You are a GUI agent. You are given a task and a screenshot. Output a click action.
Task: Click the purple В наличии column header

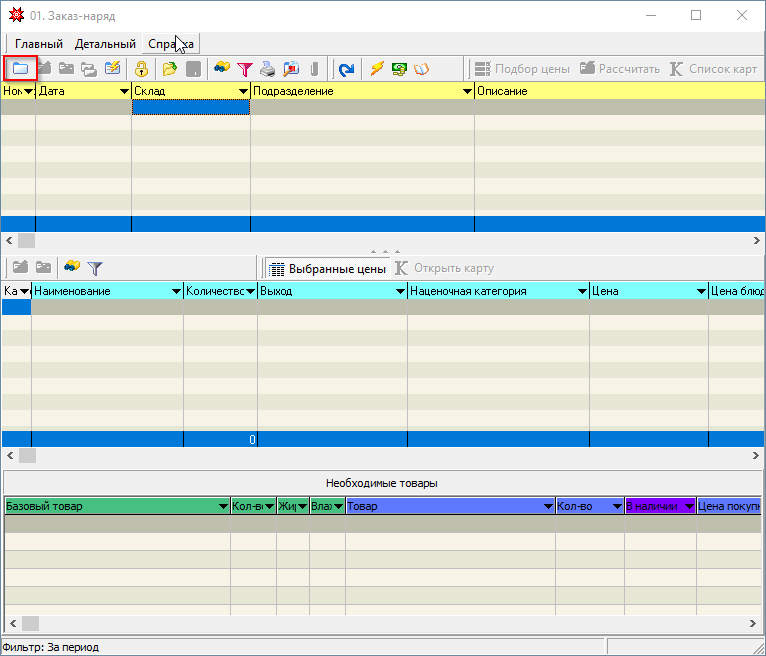click(x=654, y=507)
